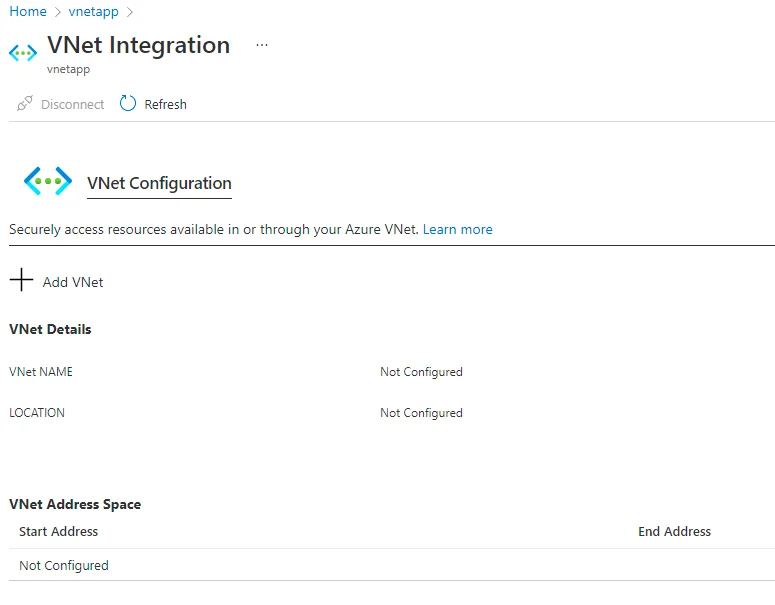Click the plus icon beside Add VNet
The image size is (775, 605).
click(x=21, y=280)
